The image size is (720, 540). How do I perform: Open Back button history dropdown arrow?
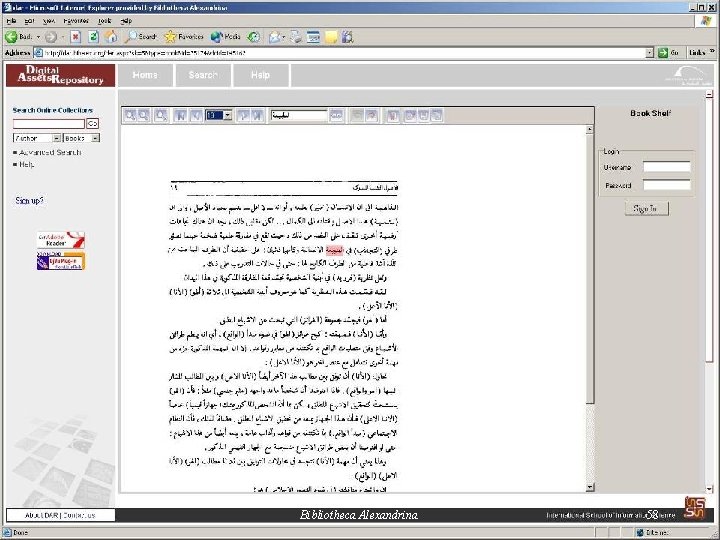[x=38, y=37]
